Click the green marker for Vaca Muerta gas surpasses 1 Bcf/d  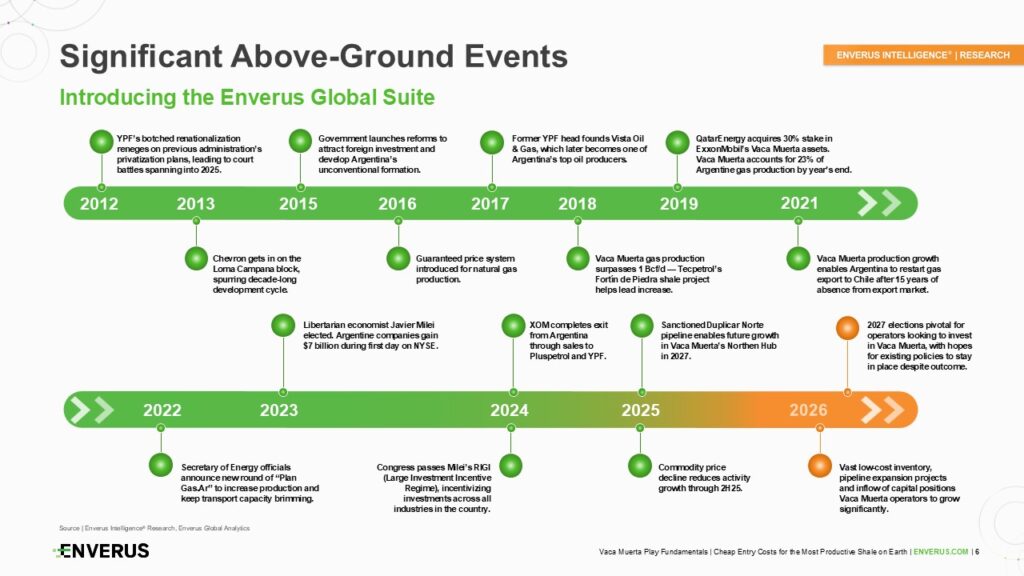click(x=577, y=259)
